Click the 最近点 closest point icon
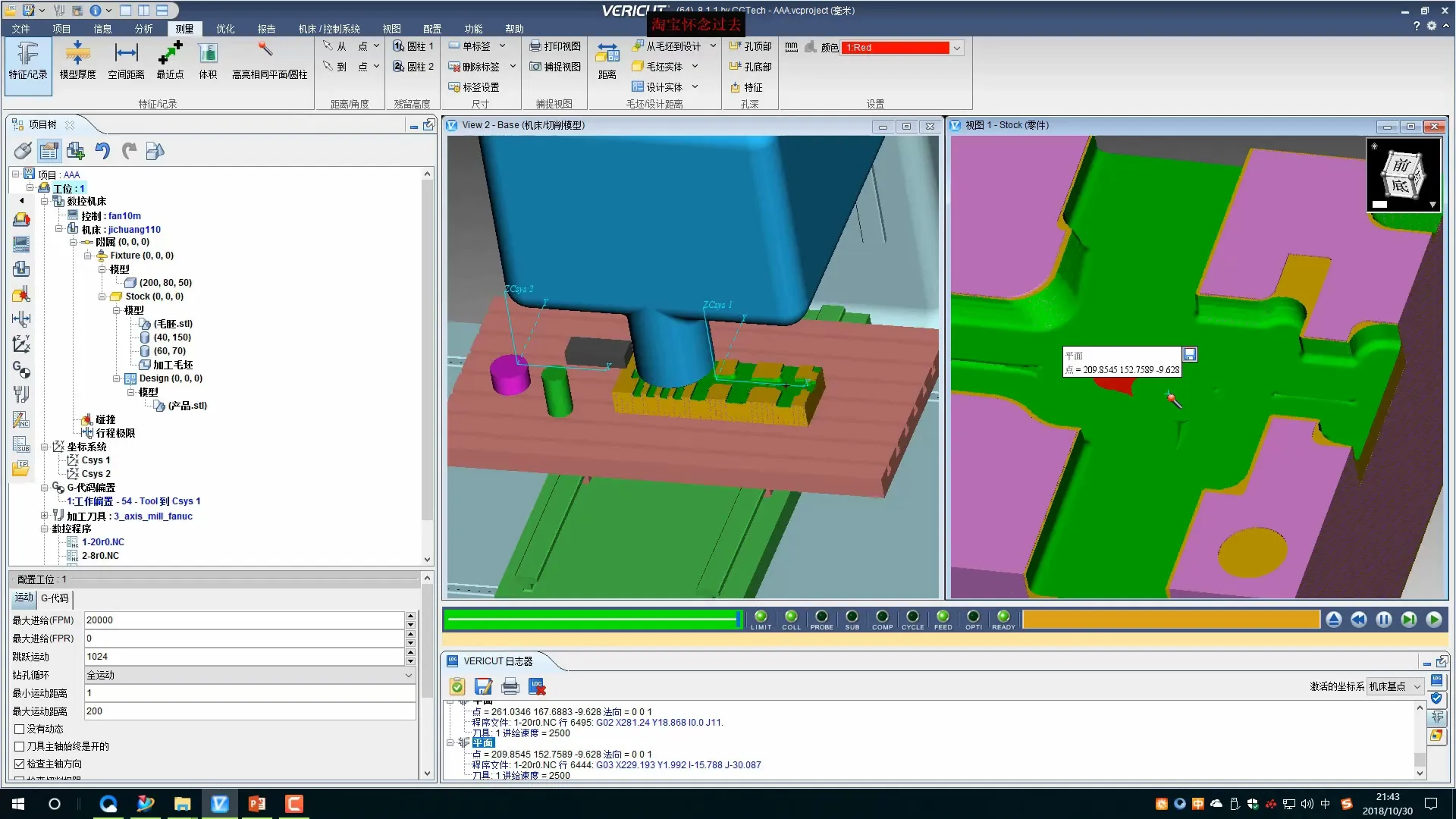The image size is (1456, 819). point(170,60)
